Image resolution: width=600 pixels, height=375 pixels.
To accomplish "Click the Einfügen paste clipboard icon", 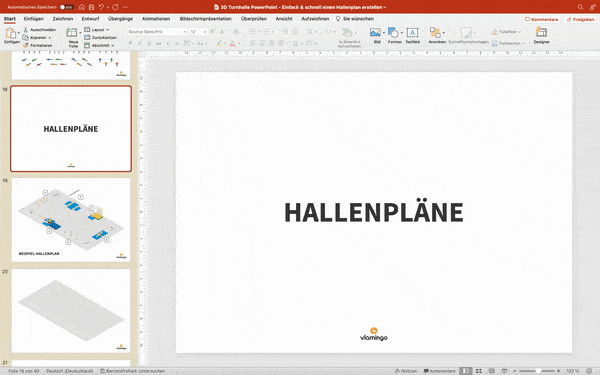I will 11,33.
